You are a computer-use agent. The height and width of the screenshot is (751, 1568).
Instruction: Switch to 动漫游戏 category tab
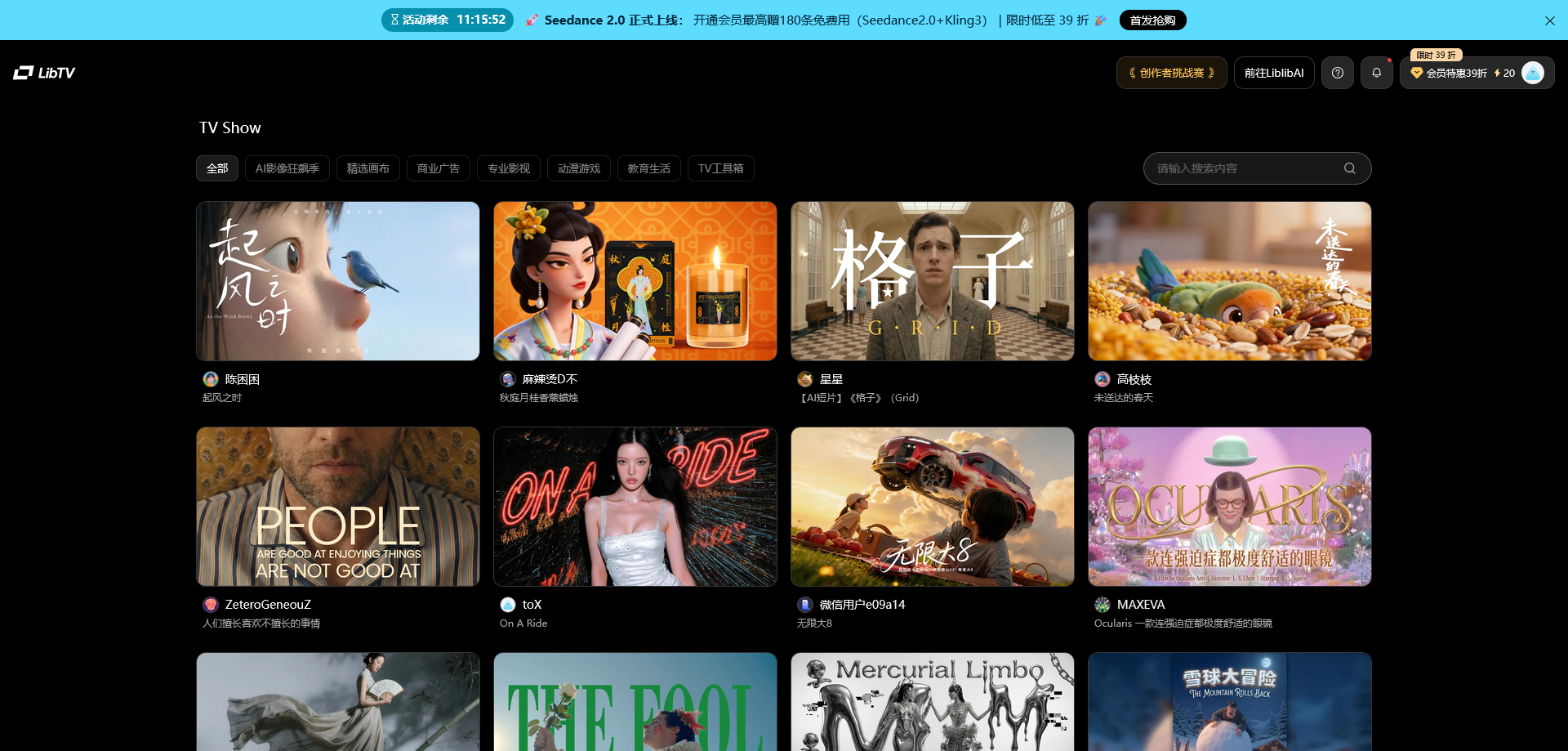(x=579, y=168)
